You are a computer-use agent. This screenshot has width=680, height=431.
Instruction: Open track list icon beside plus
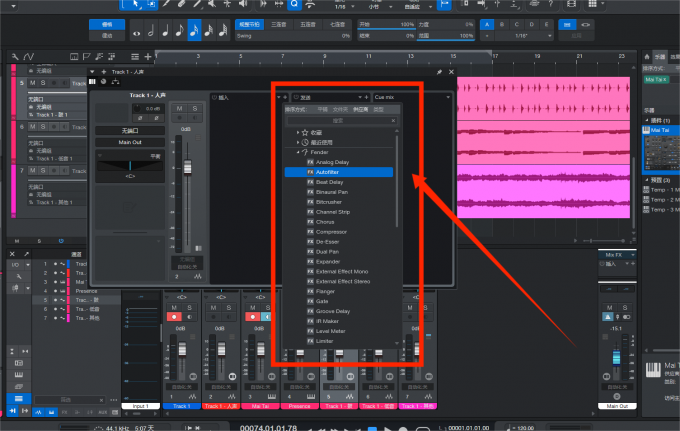(135, 56)
